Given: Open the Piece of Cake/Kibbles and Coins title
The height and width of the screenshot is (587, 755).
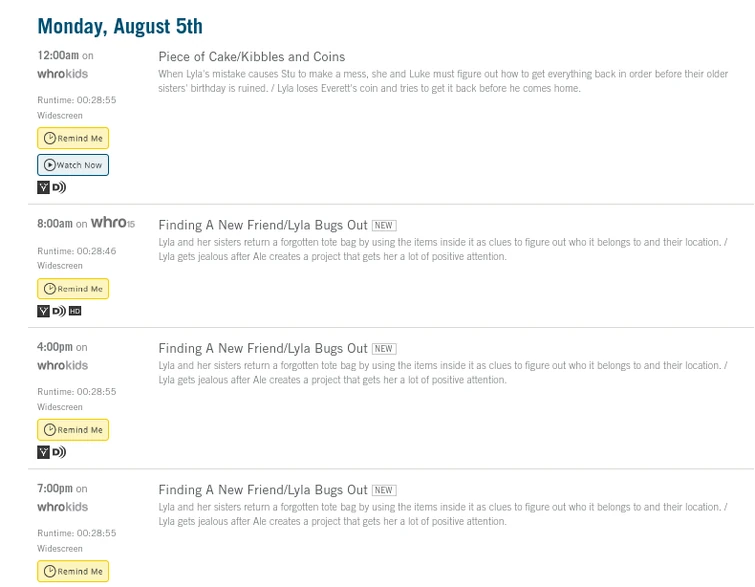Looking at the screenshot, I should (251, 57).
